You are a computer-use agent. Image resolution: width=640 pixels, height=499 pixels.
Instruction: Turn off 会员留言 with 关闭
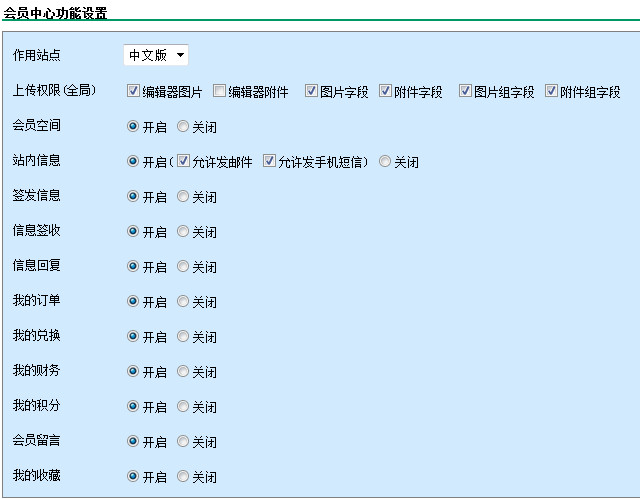point(183,441)
